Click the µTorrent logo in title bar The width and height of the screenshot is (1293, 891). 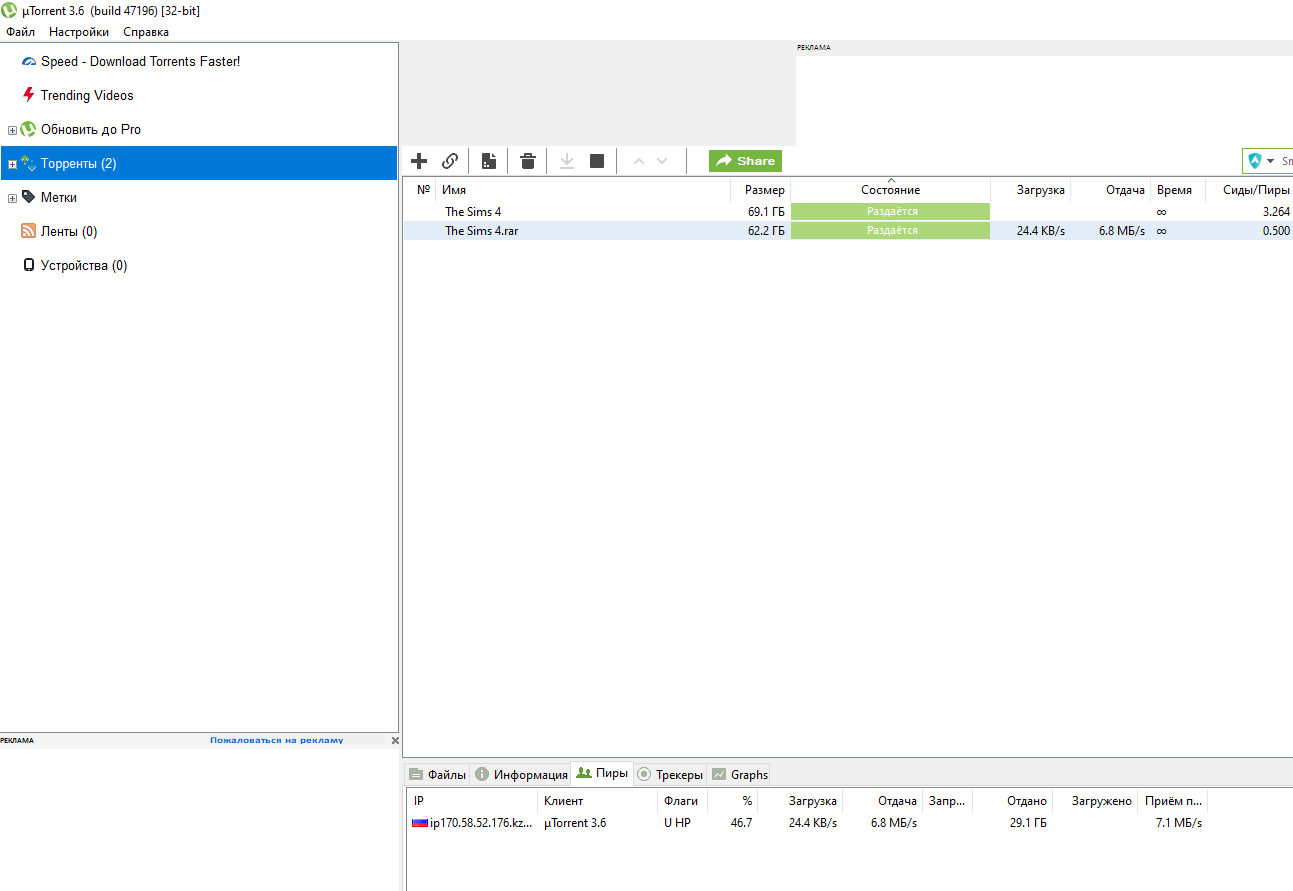[x=9, y=10]
